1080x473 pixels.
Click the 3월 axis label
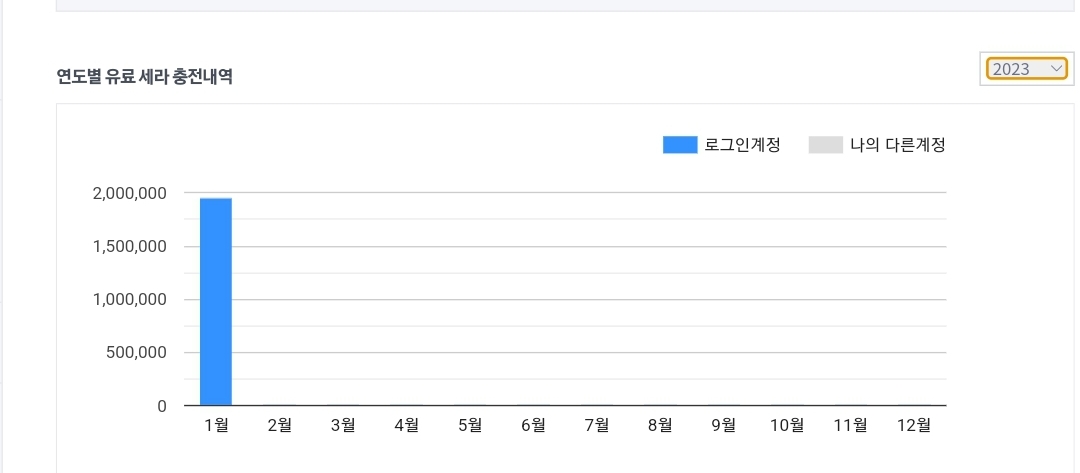click(x=343, y=425)
